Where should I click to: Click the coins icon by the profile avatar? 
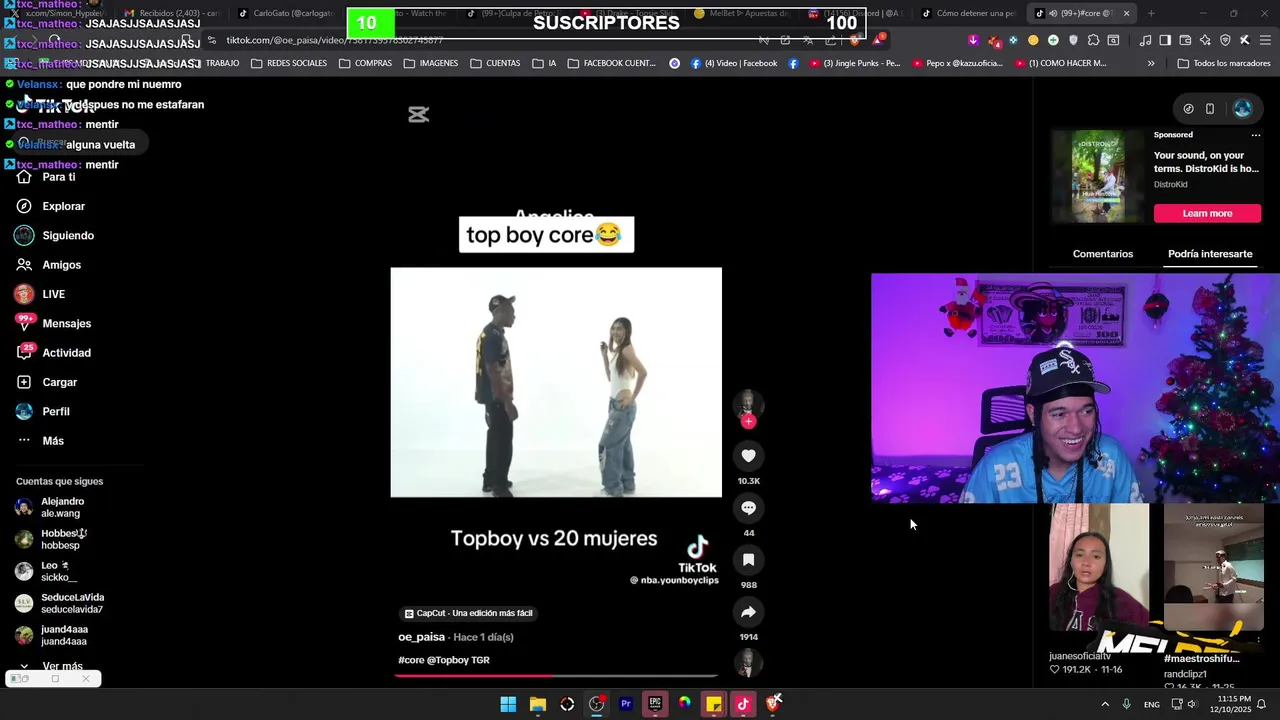(1188, 108)
